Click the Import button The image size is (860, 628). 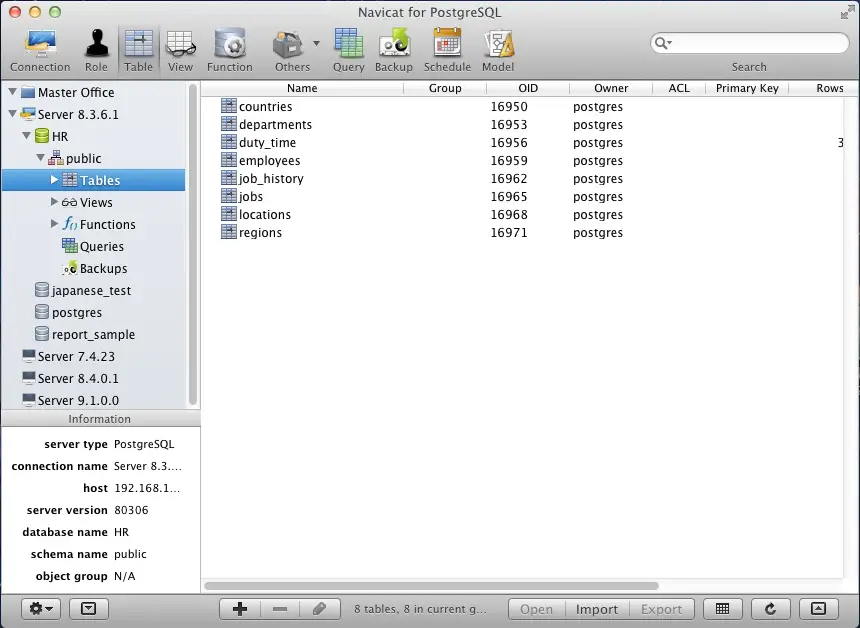click(597, 609)
